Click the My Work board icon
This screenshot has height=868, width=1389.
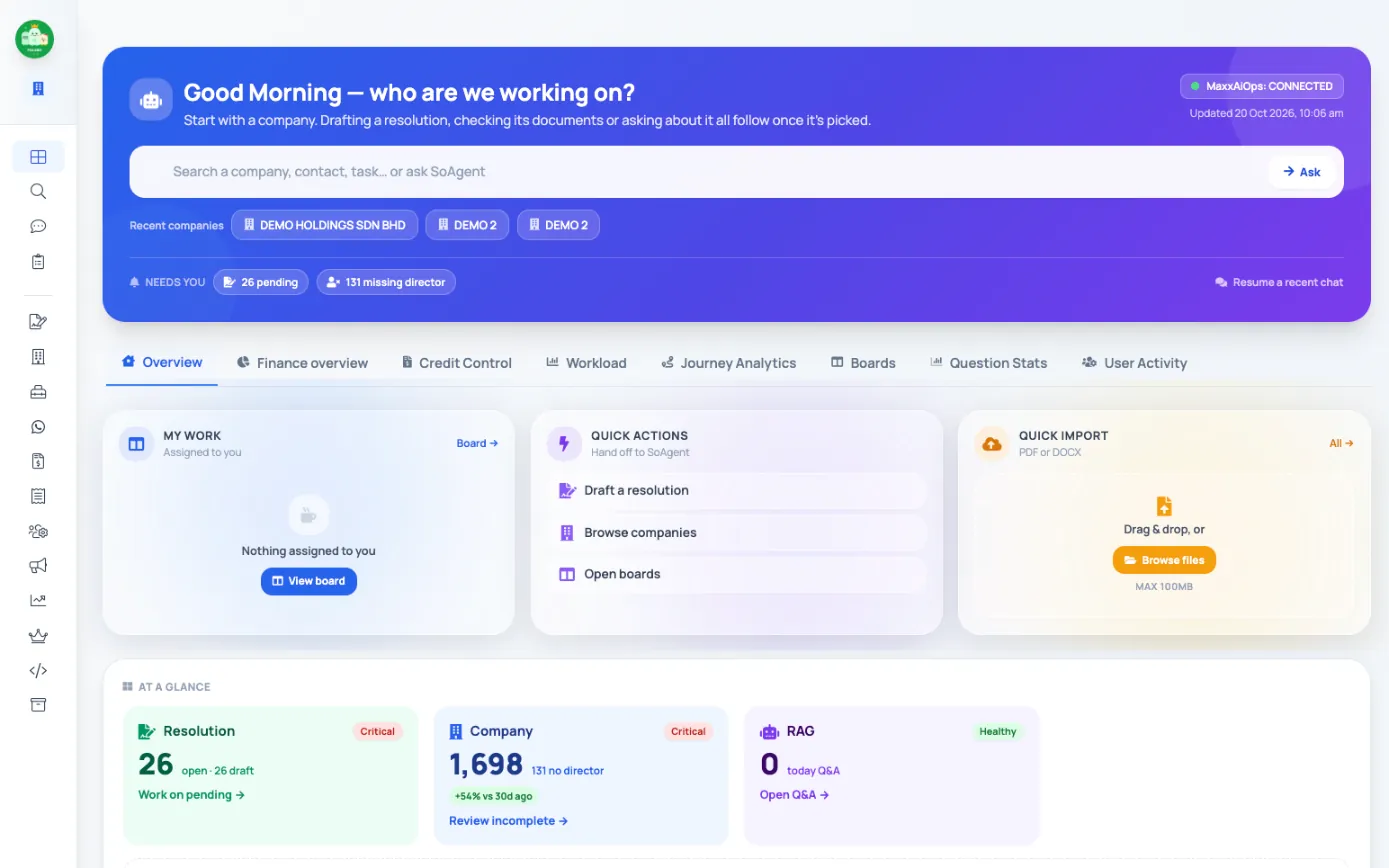pos(137,443)
